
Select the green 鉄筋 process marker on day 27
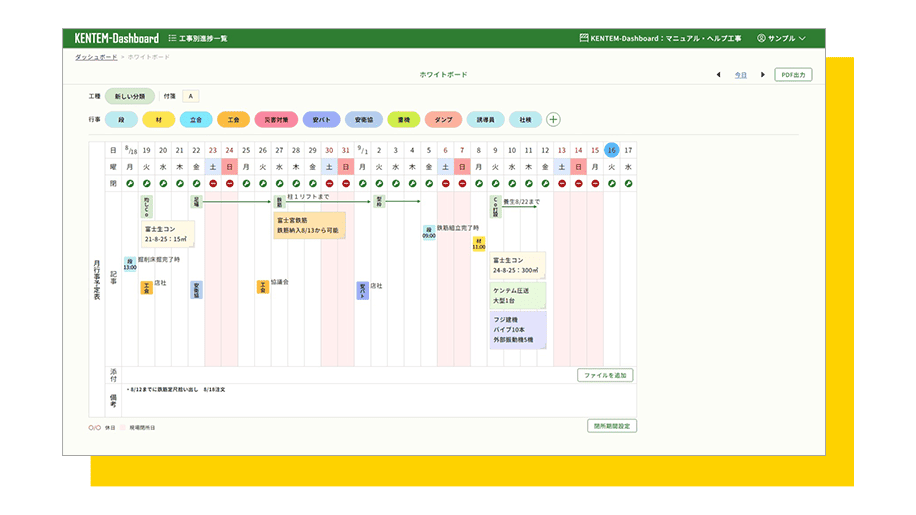tap(279, 202)
